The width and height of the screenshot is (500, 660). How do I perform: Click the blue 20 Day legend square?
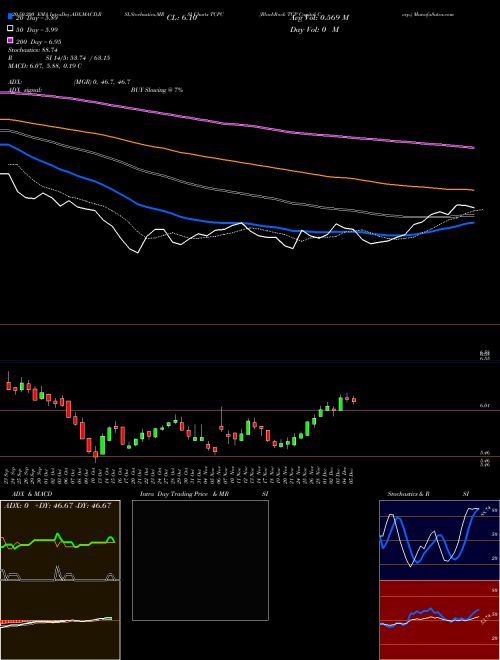pyautogui.click(x=10, y=17)
